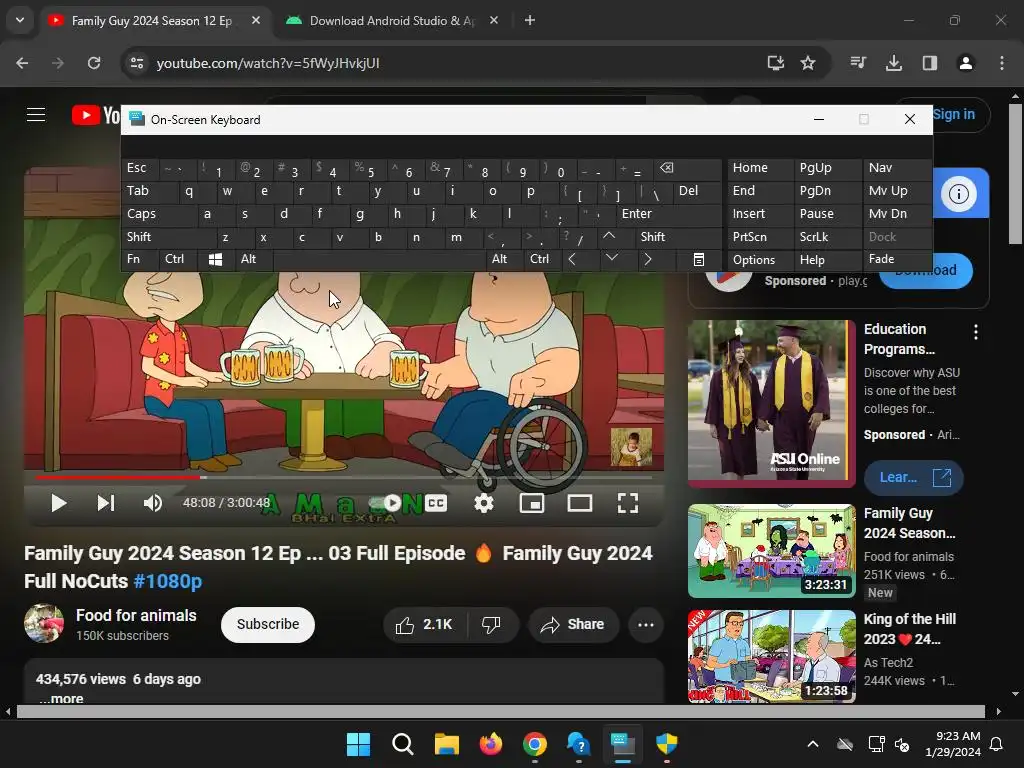
Task: Click the address bar URL field
Action: pyautogui.click(x=451, y=63)
